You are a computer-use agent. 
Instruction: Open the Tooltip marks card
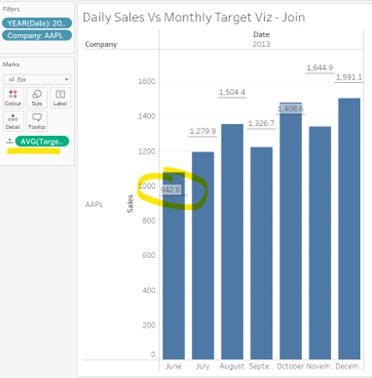(x=37, y=121)
